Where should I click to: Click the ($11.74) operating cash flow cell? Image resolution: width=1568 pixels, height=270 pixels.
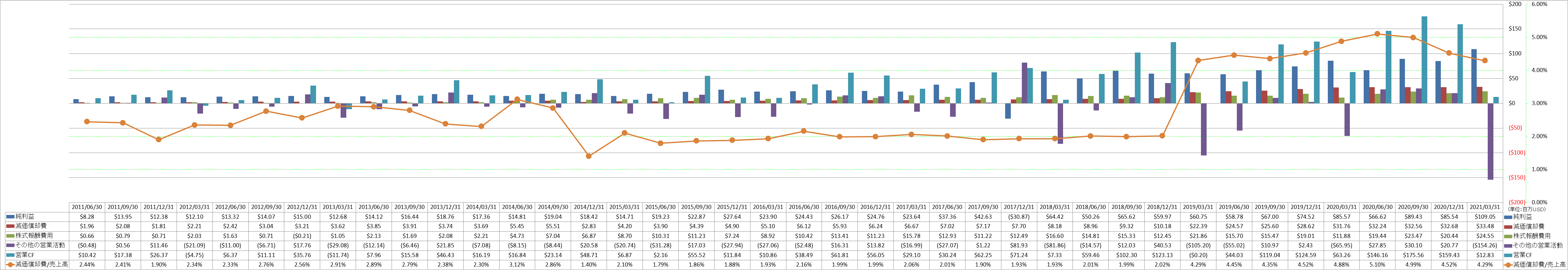(x=338, y=255)
